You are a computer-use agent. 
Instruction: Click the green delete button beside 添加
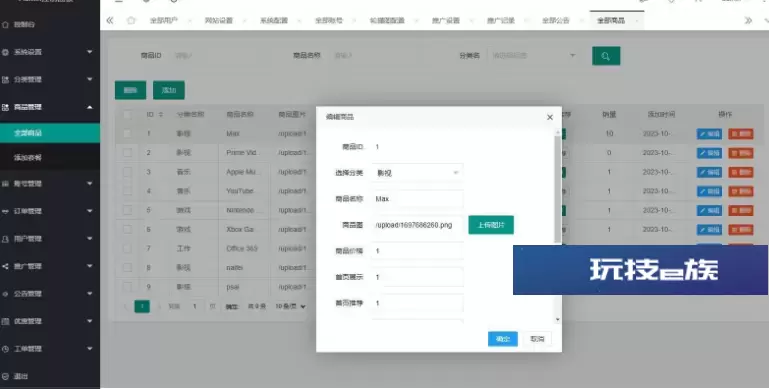point(130,90)
